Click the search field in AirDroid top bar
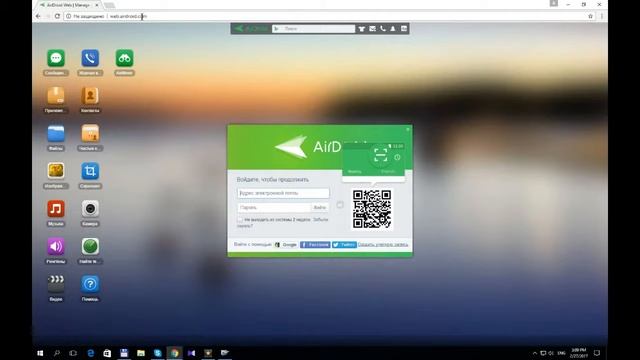The width and height of the screenshot is (640, 360). pyautogui.click(x=313, y=29)
